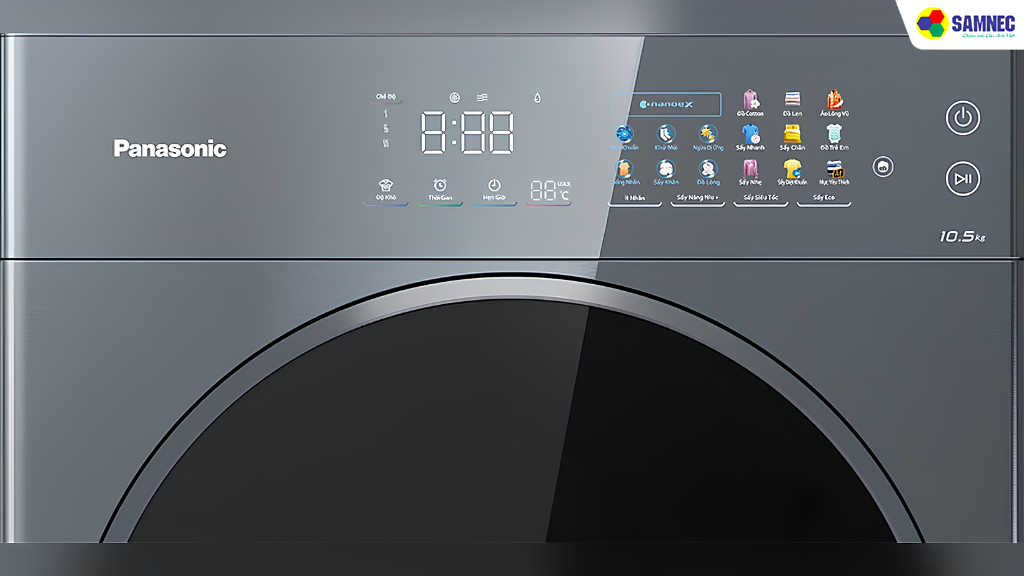The width and height of the screenshot is (1024, 576).
Task: Tap the Chế Độ mode button
Action: point(385,97)
